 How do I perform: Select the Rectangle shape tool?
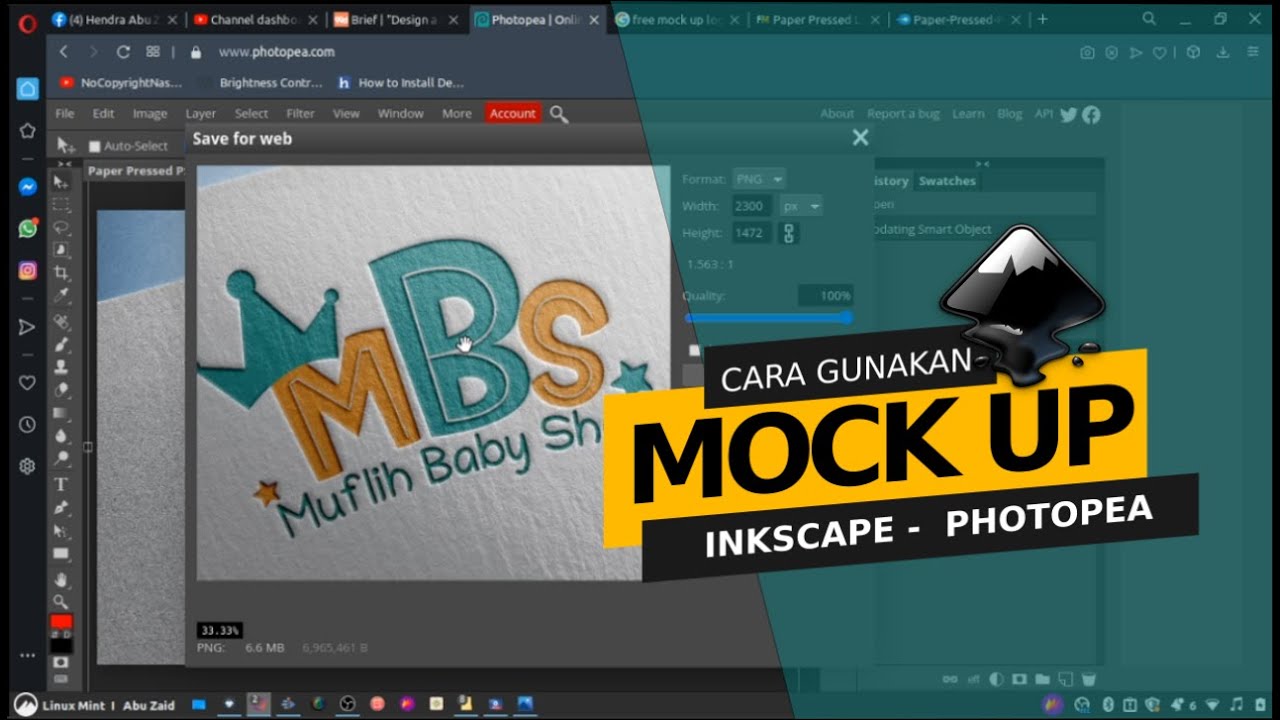tap(61, 553)
